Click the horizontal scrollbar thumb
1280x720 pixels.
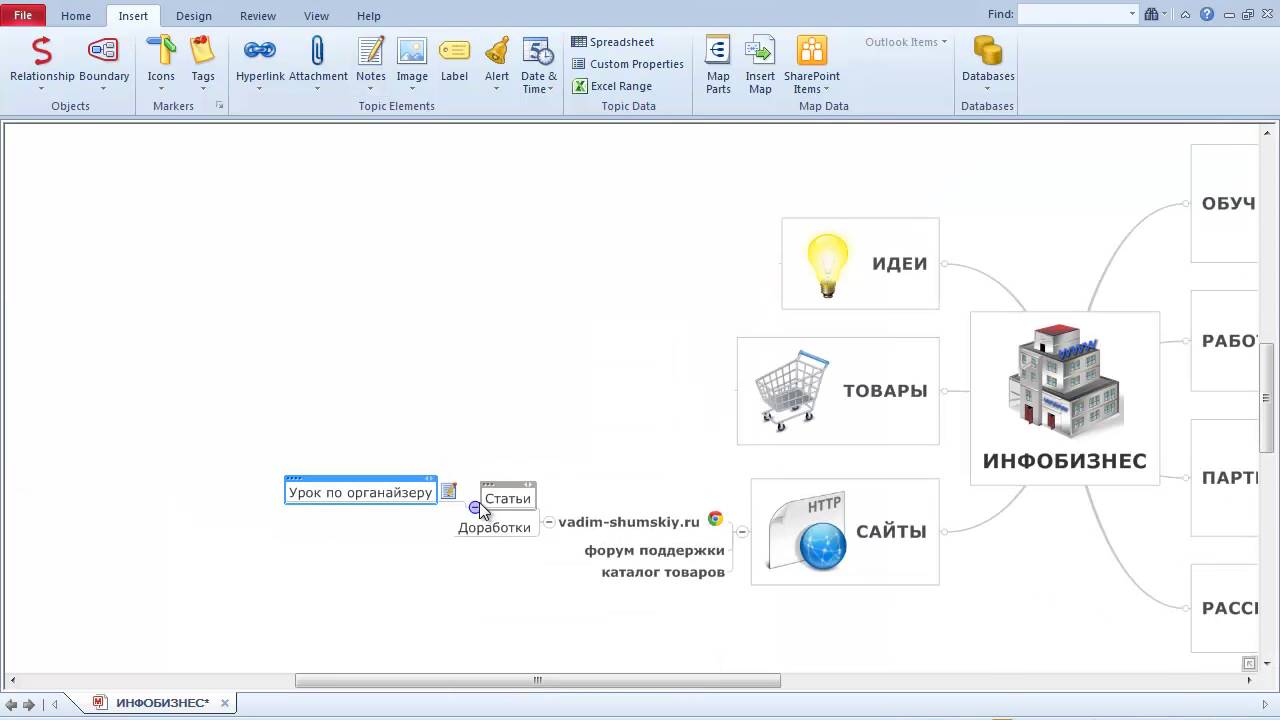(x=538, y=680)
